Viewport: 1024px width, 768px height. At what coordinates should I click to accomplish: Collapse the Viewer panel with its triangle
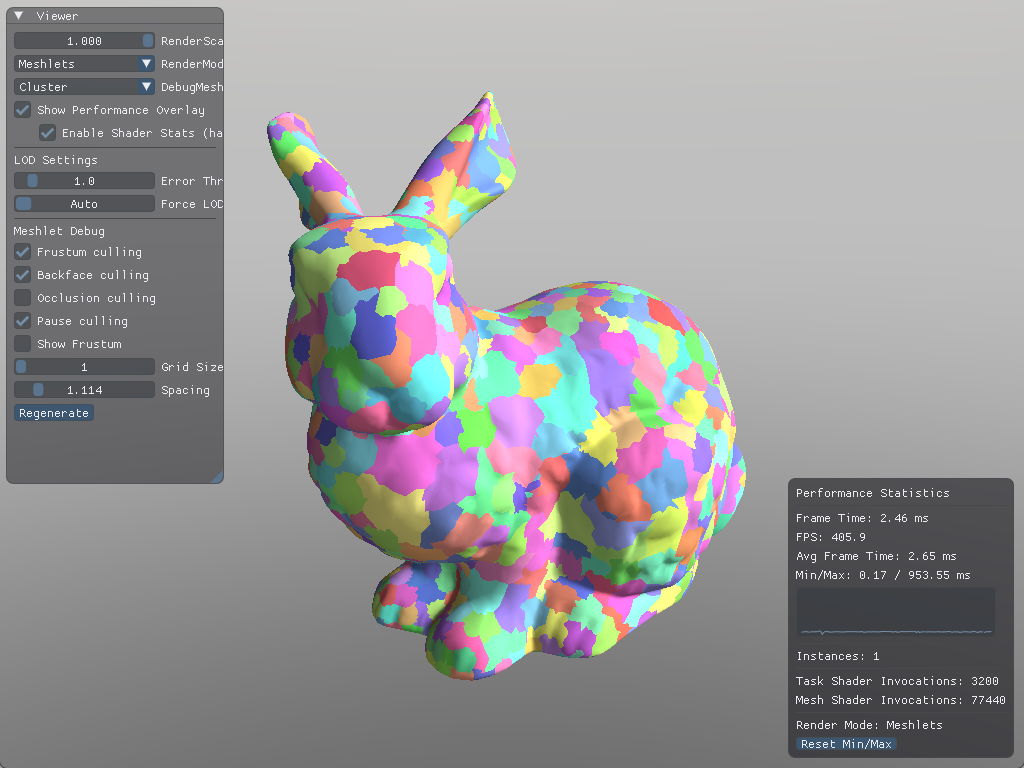coord(19,16)
